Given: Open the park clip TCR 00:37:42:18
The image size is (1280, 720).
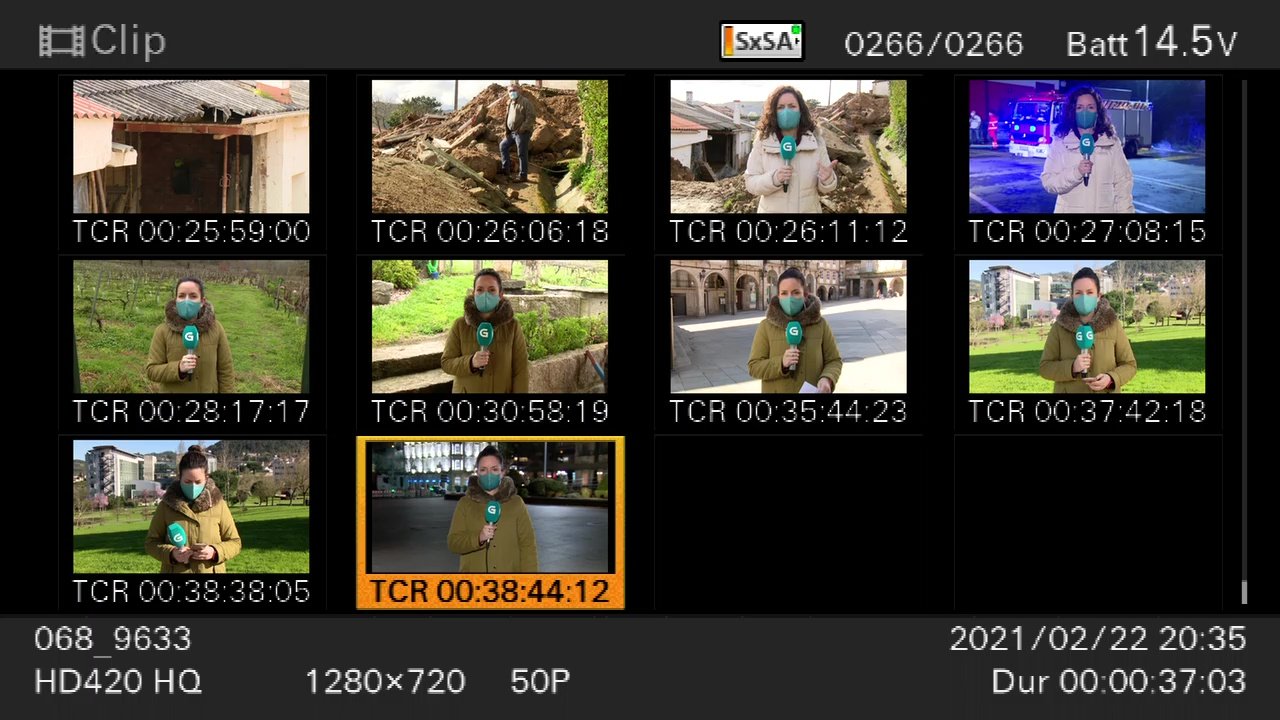Looking at the screenshot, I should [x=1087, y=343].
